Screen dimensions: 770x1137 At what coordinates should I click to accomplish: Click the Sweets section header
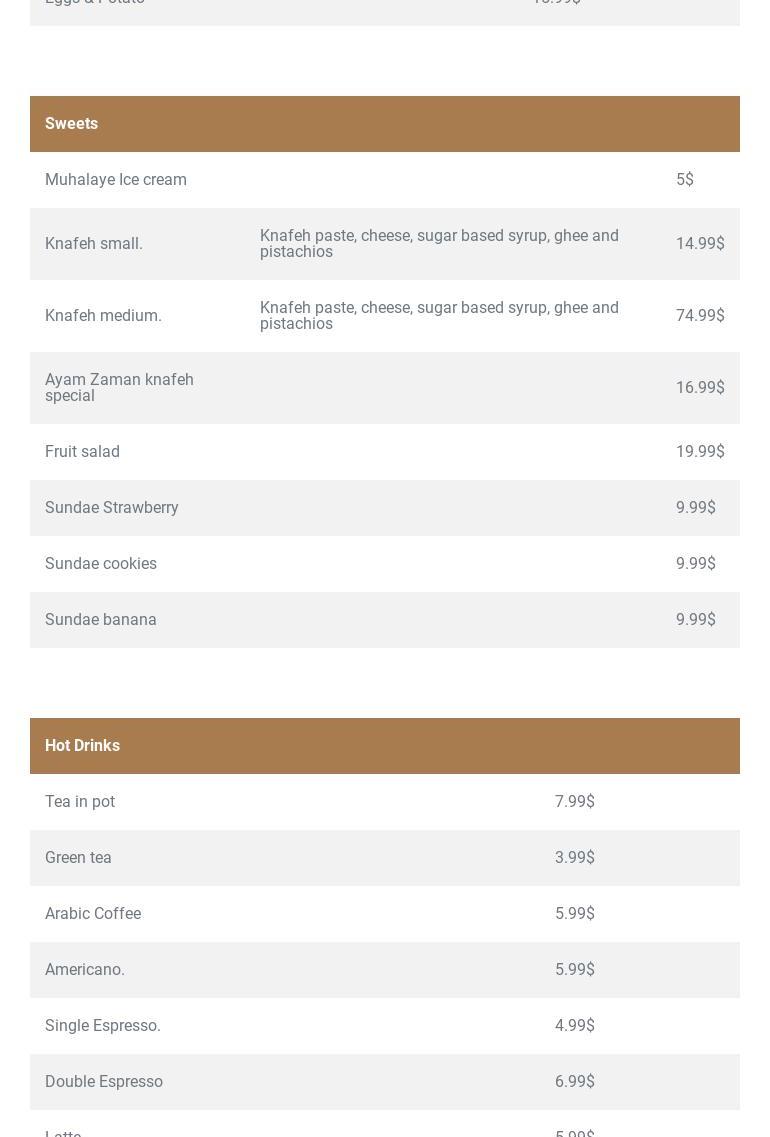72,124
